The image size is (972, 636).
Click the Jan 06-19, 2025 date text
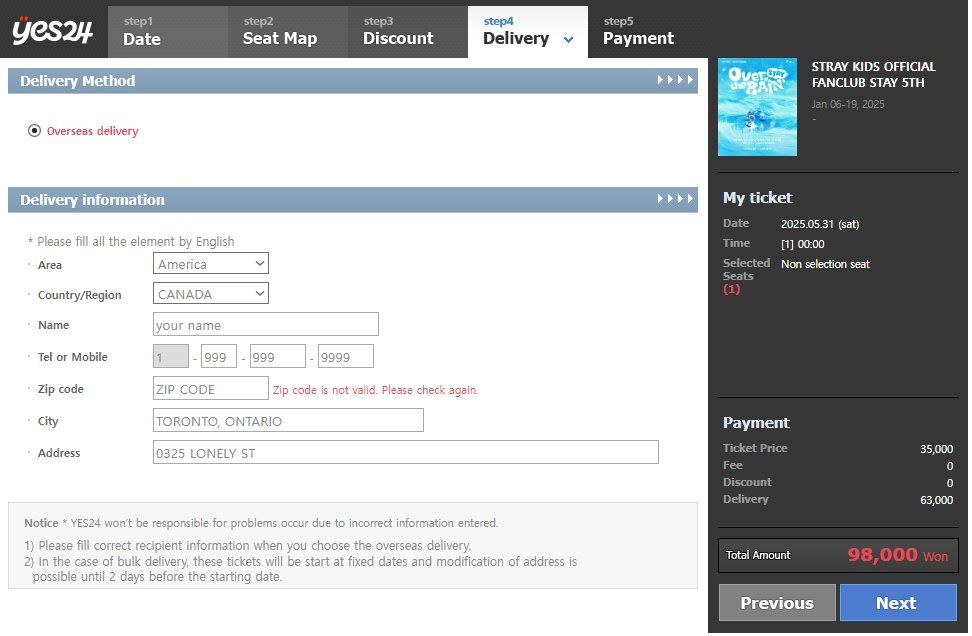pos(848,104)
